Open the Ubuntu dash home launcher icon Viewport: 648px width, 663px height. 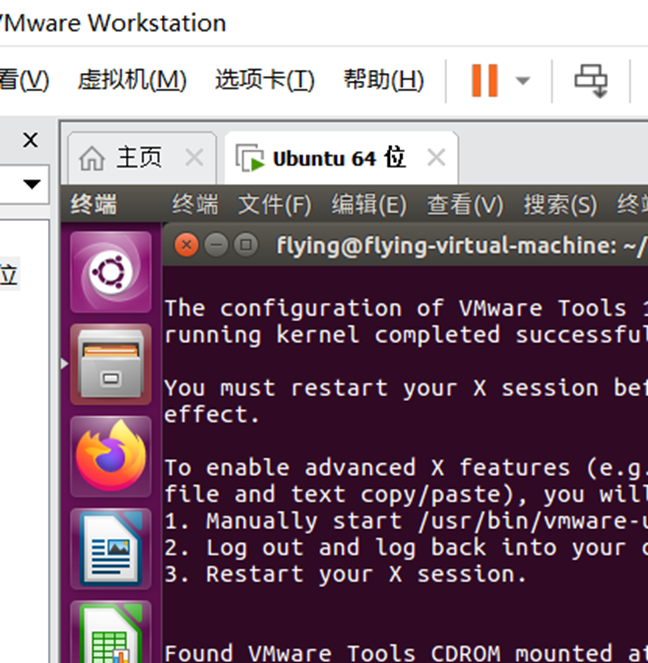(111, 272)
